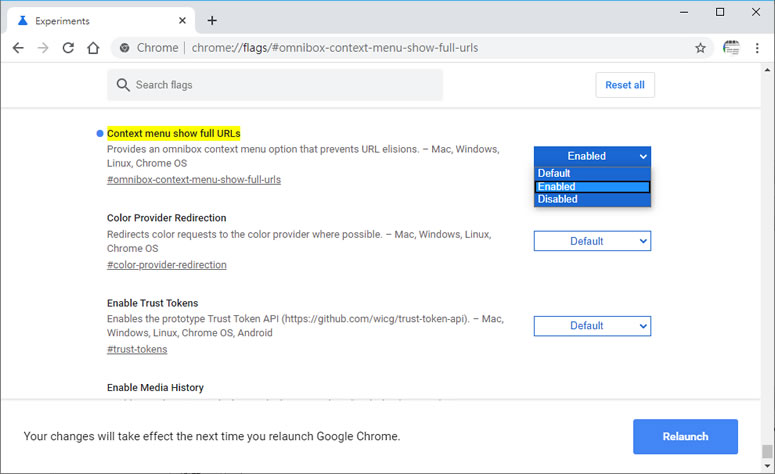Click the Color Provider Redirection heading
Image resolution: width=775 pixels, height=474 pixels.
167,218
